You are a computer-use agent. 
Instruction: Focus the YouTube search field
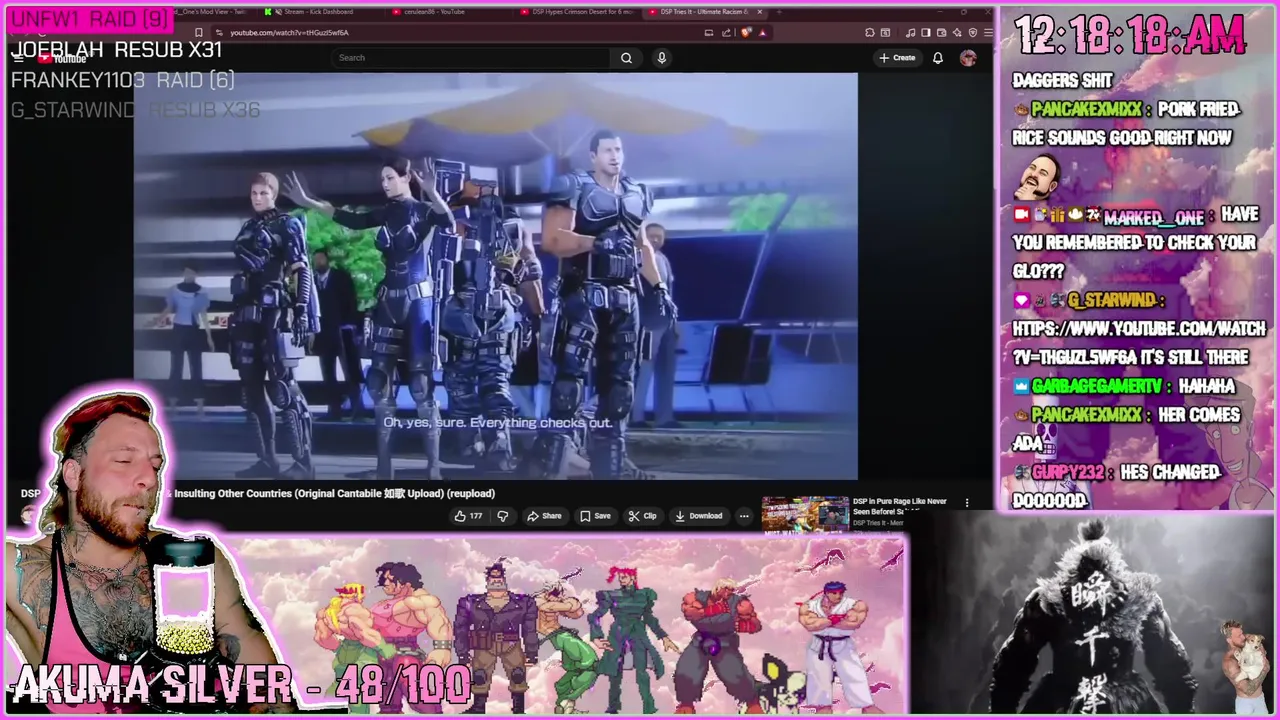(x=470, y=58)
